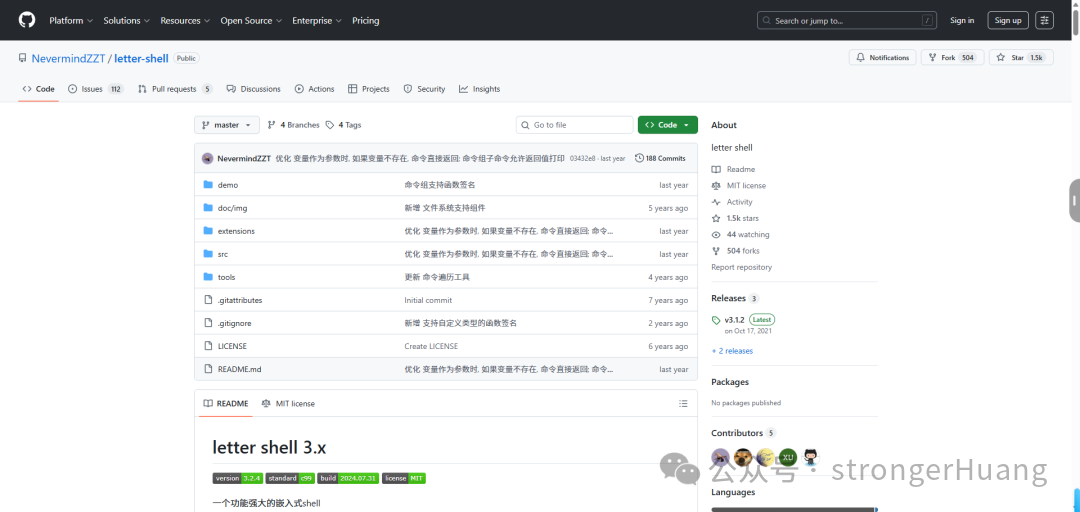Open the NevermindZZT owner link
The height and width of the screenshot is (512, 1080).
point(68,59)
